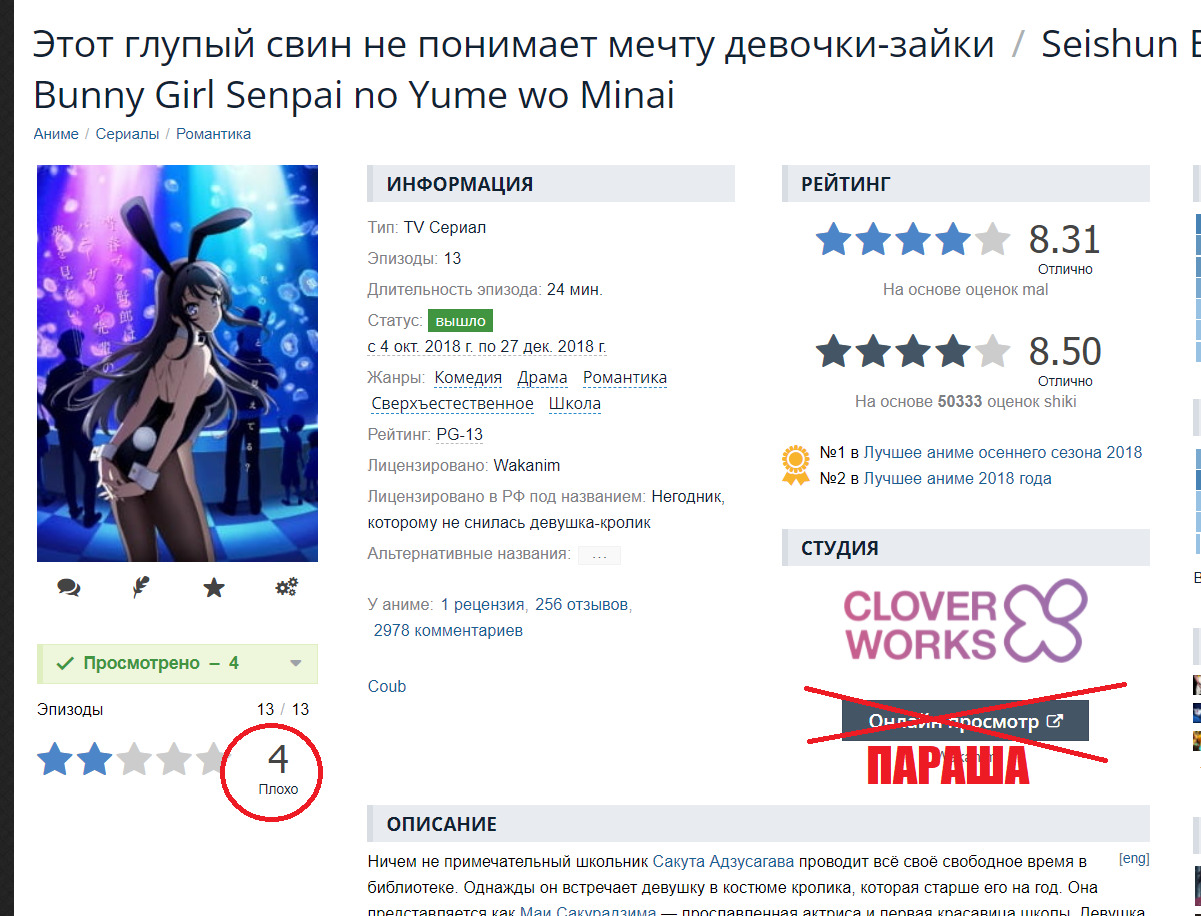Screen dimensions: 1201x916
Task: Set user rating to first star
Action: click(55, 760)
